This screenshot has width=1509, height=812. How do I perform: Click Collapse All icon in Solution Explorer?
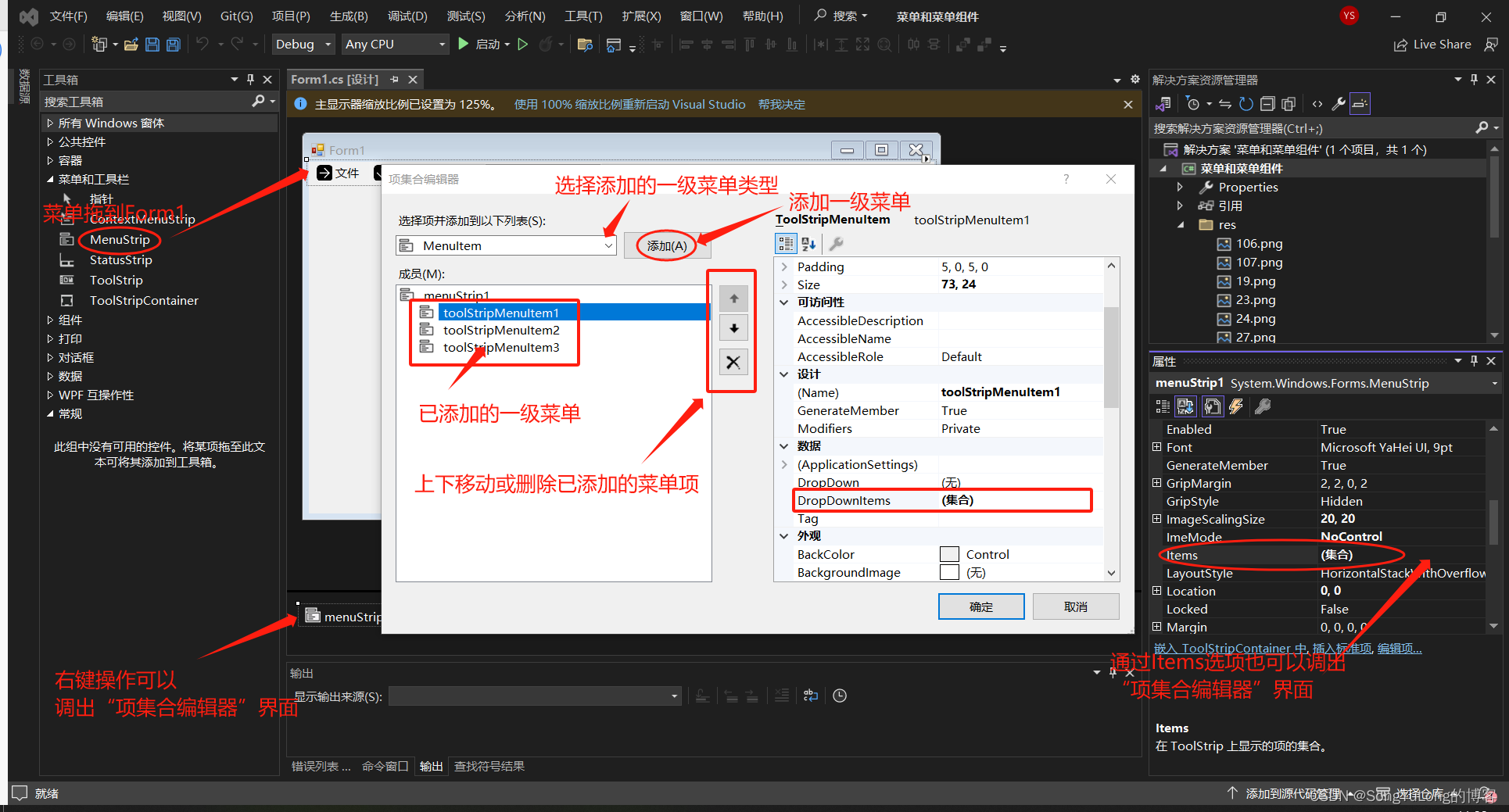(1267, 103)
